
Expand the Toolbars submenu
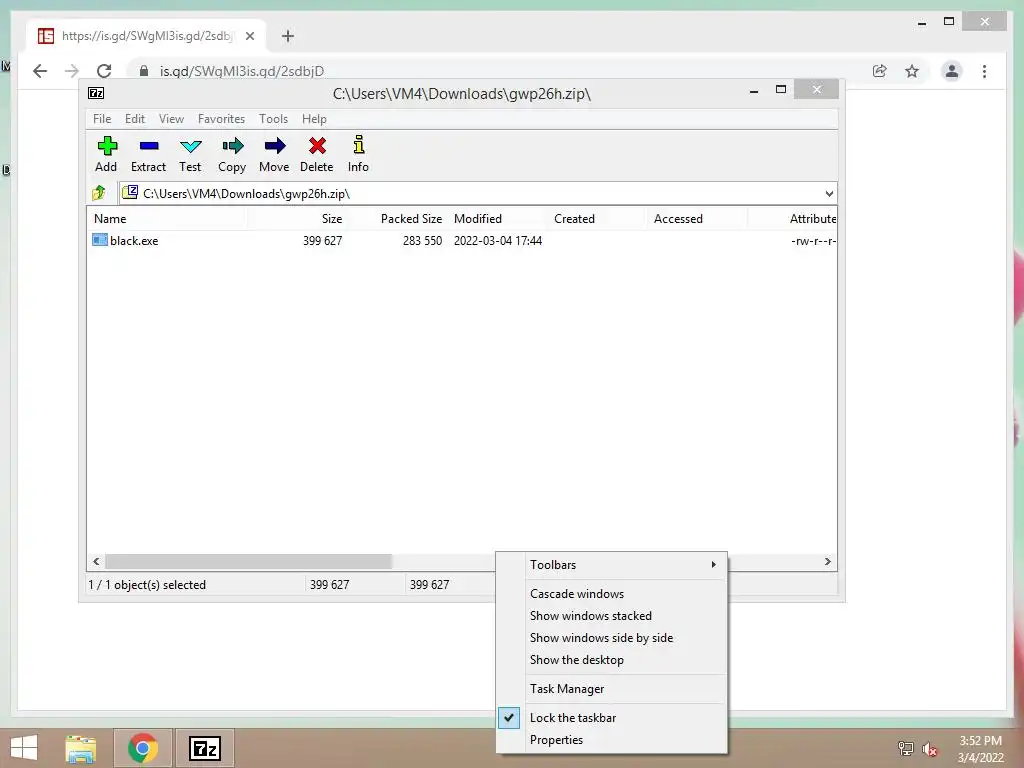(x=611, y=564)
